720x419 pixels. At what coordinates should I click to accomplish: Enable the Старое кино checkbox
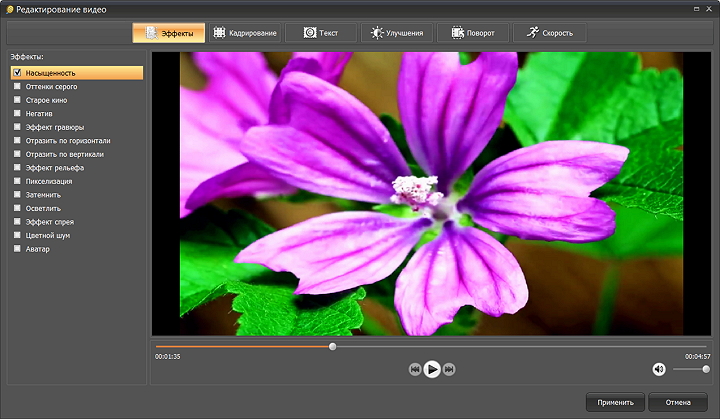tap(17, 100)
